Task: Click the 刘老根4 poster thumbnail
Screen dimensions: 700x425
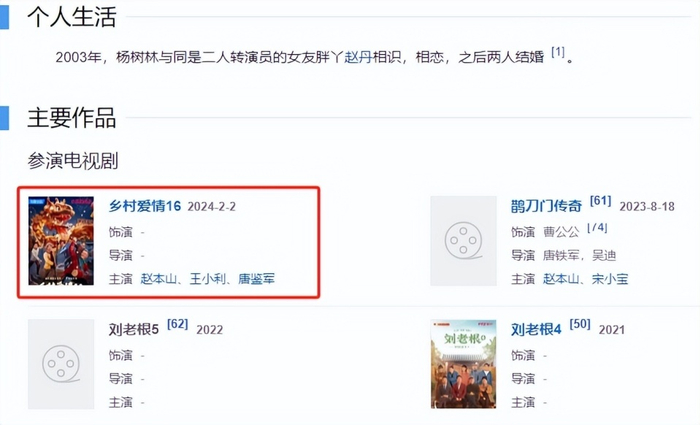Action: [x=463, y=364]
